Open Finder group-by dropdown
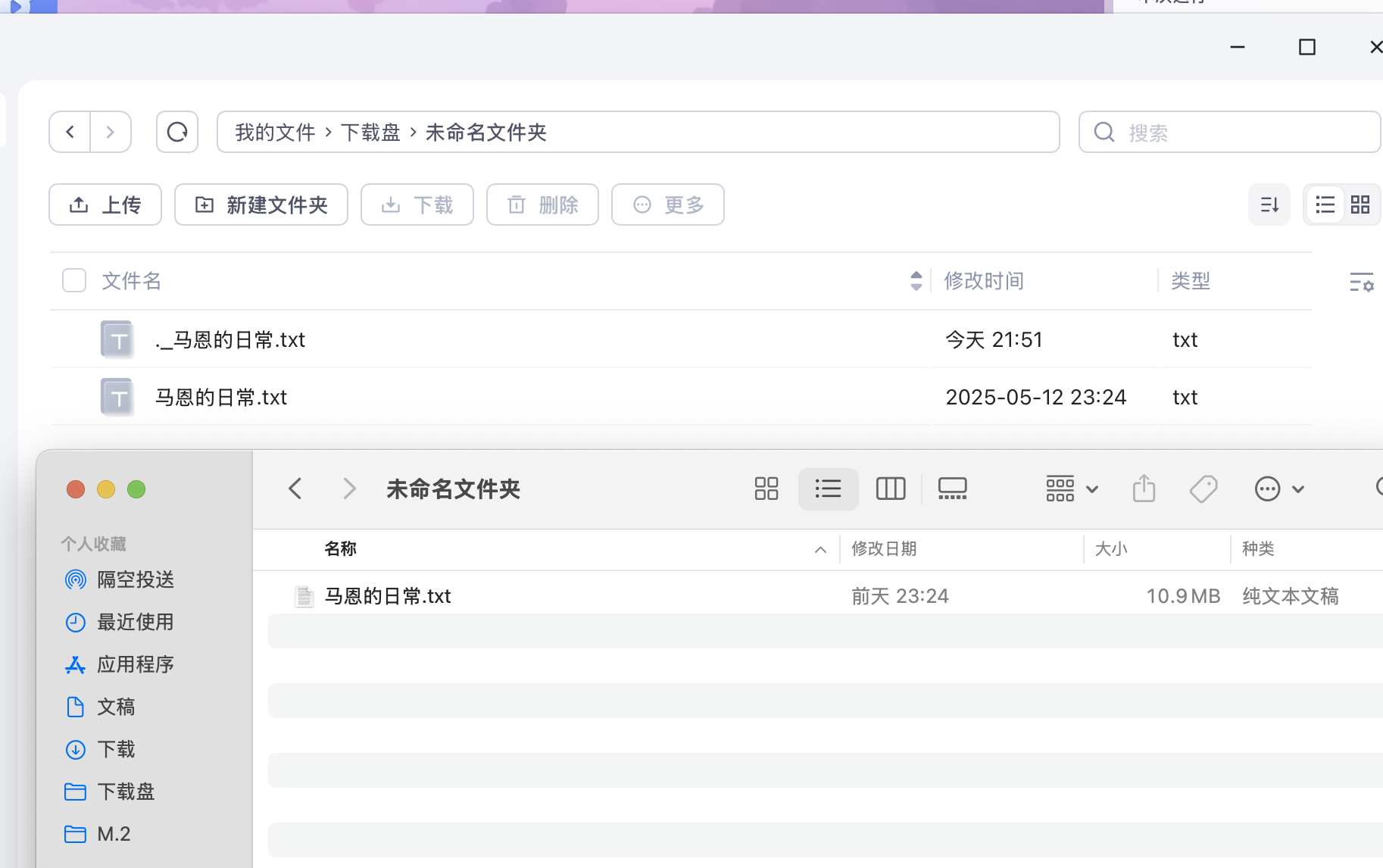The image size is (1383, 868). pyautogui.click(x=1072, y=489)
